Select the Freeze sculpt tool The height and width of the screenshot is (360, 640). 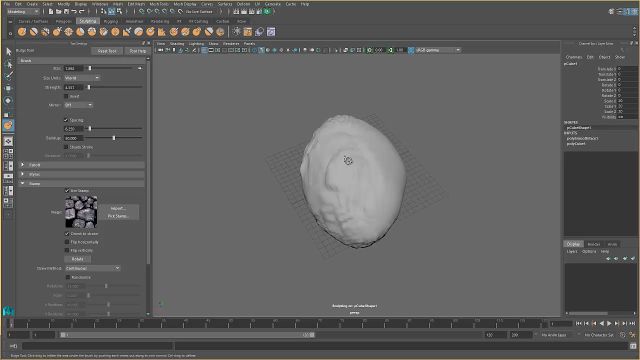220,32
